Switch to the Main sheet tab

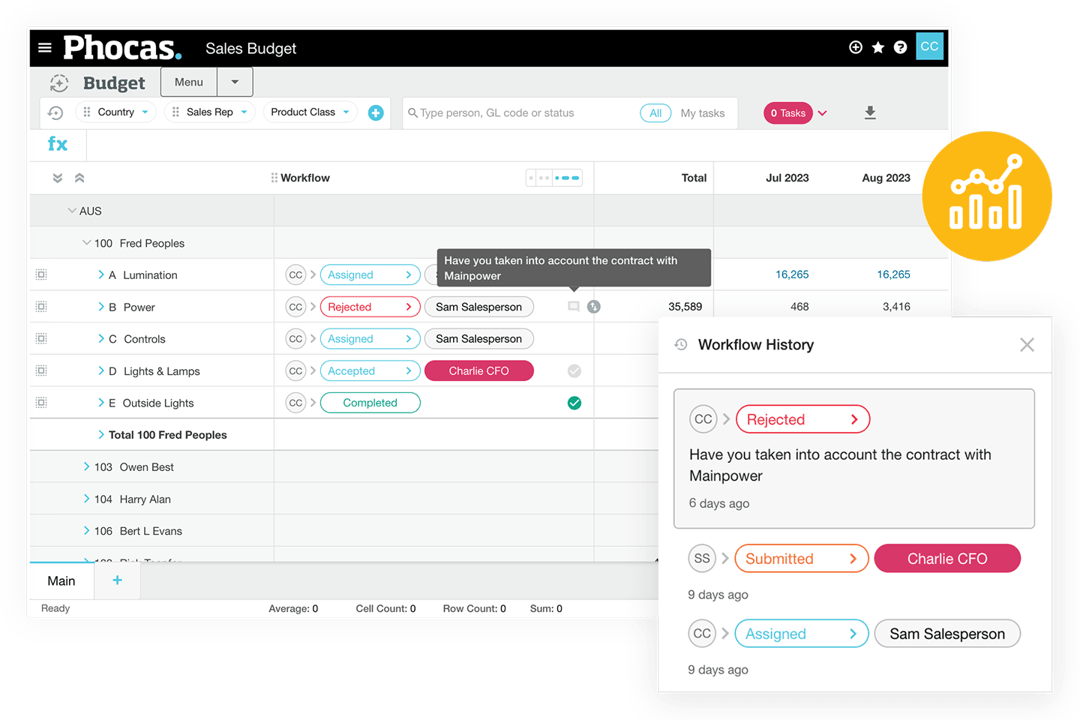coord(60,581)
